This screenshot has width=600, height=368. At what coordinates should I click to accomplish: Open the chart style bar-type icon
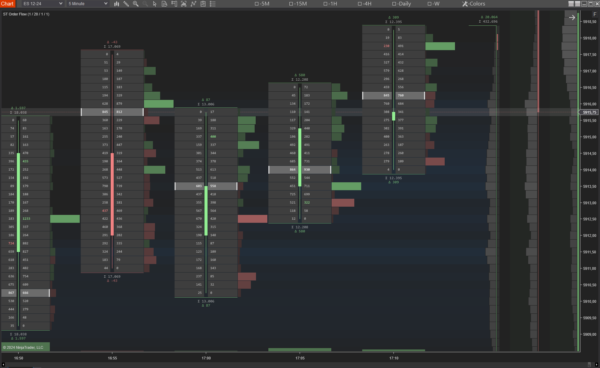pyautogui.click(x=116, y=4)
